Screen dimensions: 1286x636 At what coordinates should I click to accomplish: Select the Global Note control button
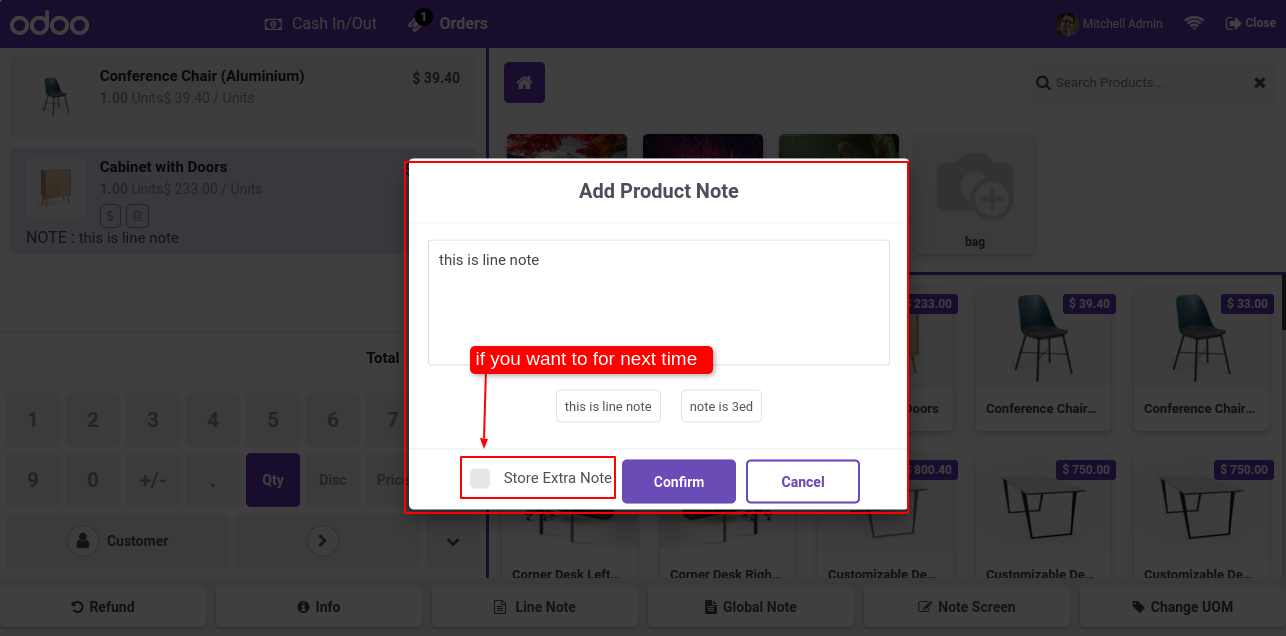pos(751,607)
